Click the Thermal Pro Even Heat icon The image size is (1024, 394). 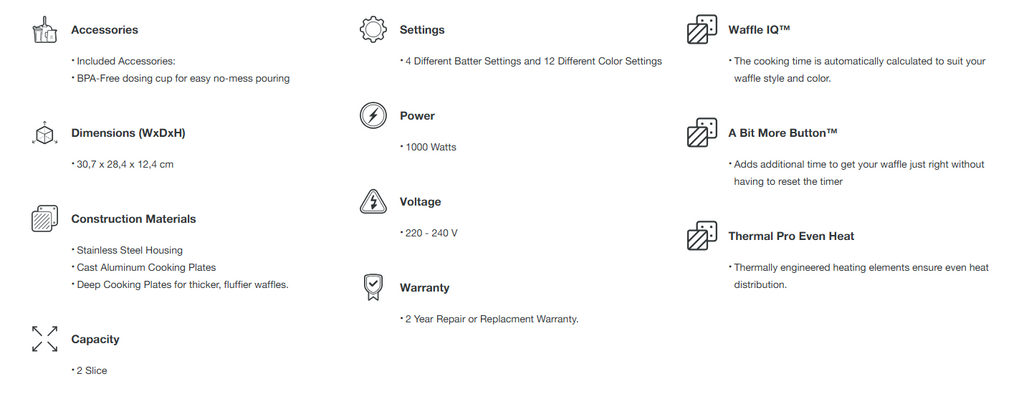tap(702, 236)
